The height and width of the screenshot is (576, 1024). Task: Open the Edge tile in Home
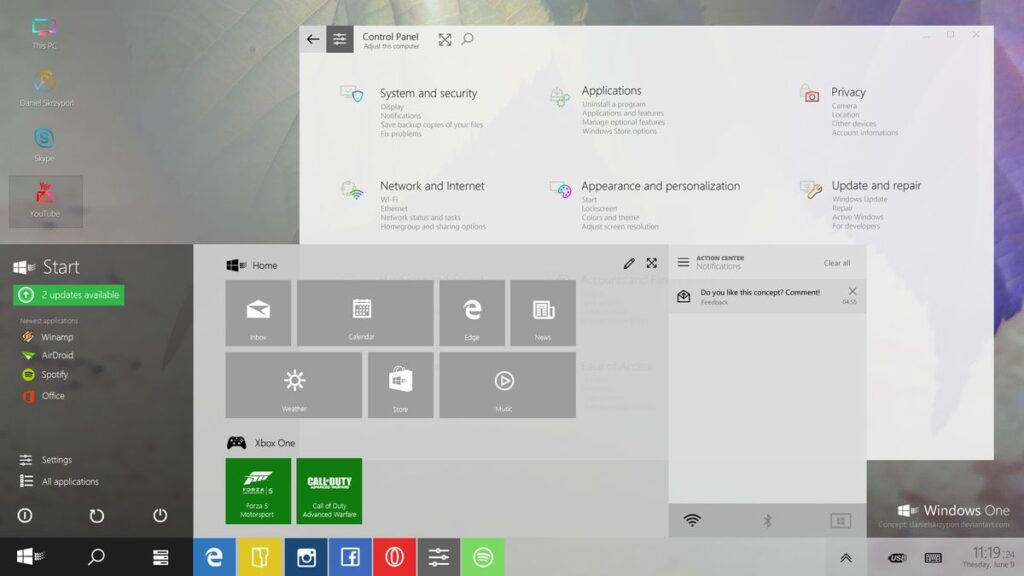coord(472,312)
